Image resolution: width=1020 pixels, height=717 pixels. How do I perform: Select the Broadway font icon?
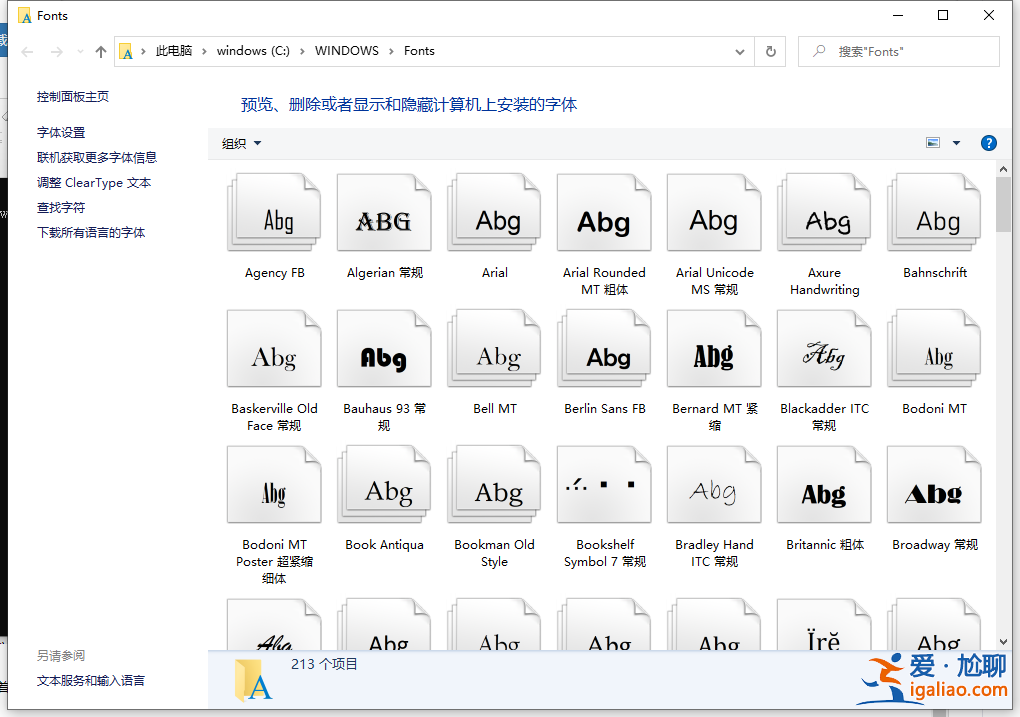click(x=934, y=488)
